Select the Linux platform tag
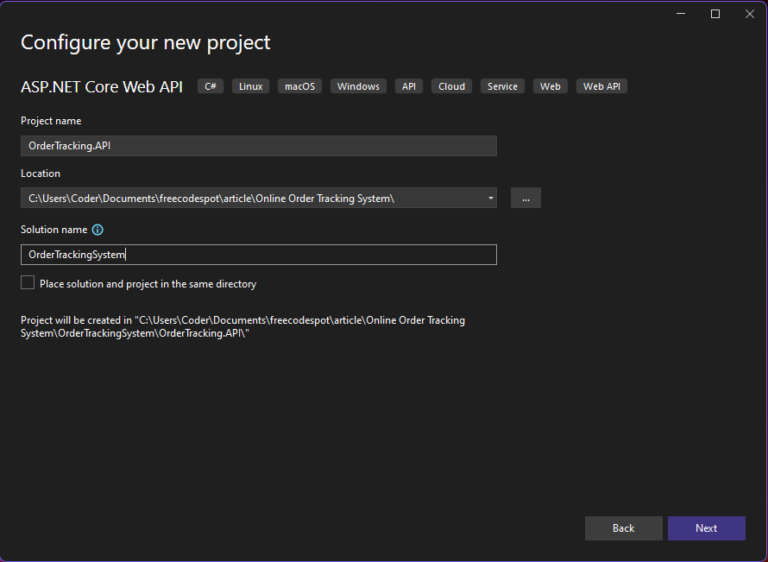 (x=251, y=87)
